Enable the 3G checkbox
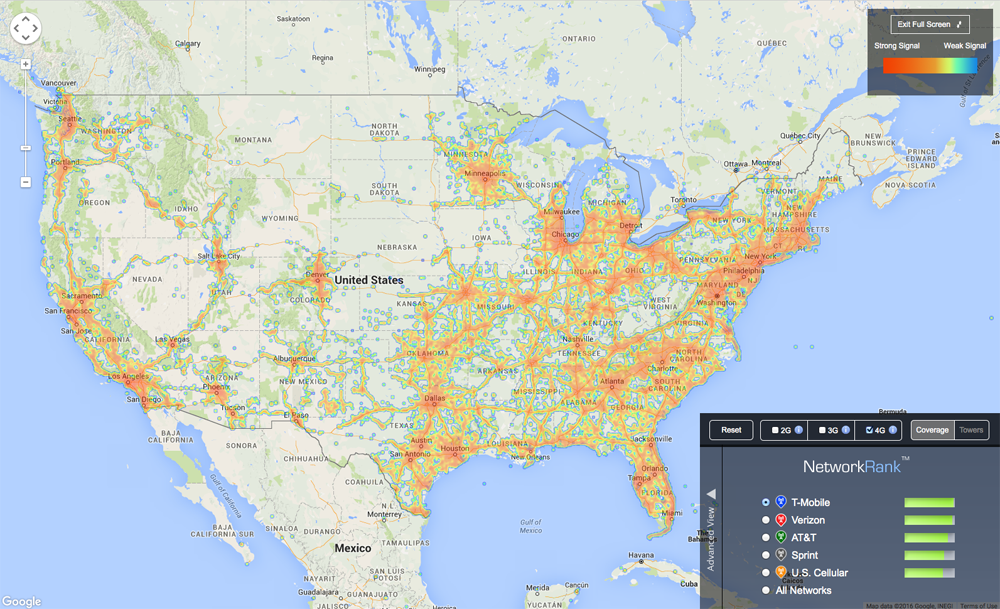 point(822,430)
